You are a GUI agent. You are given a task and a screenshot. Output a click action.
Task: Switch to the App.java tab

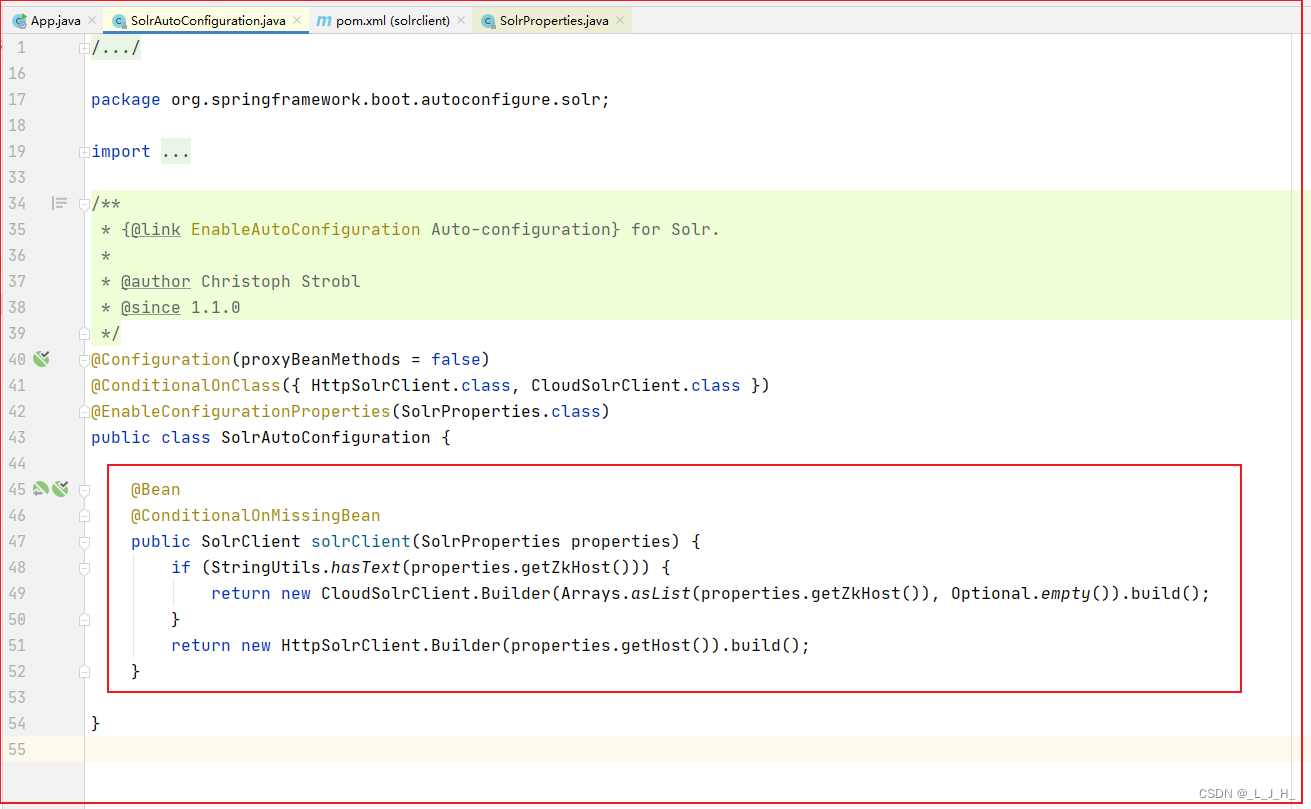pos(47,21)
